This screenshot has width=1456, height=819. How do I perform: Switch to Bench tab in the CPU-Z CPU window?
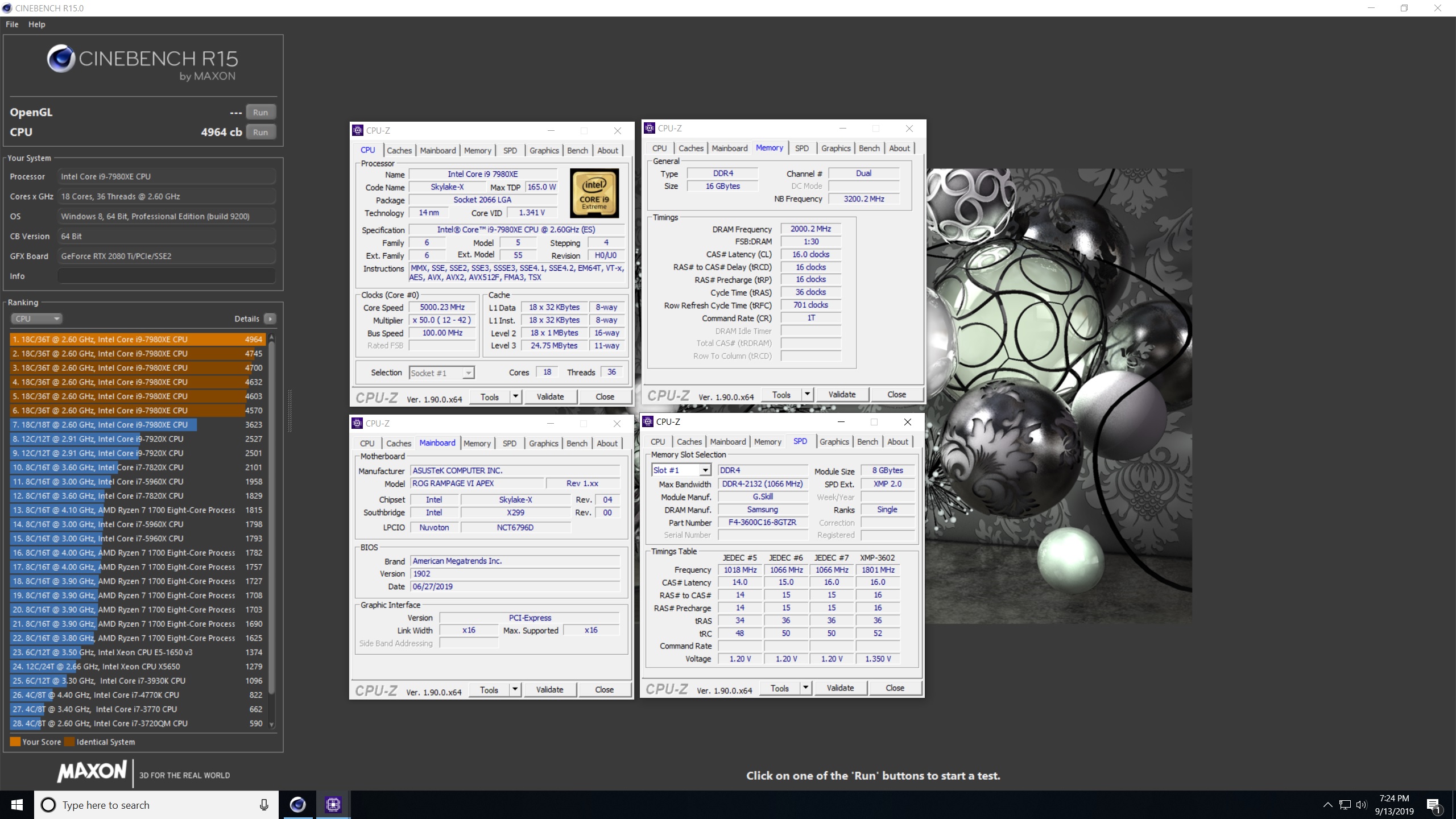pos(577,151)
